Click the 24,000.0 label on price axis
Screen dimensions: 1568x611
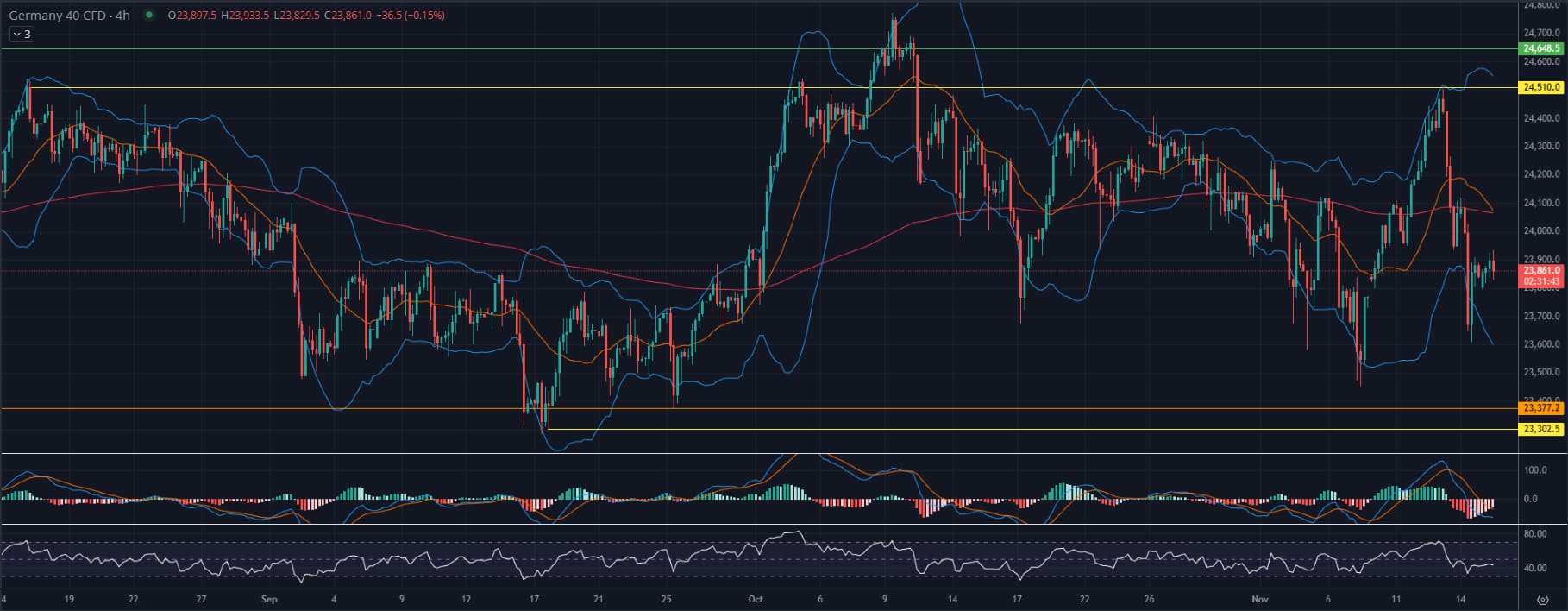(x=1541, y=230)
